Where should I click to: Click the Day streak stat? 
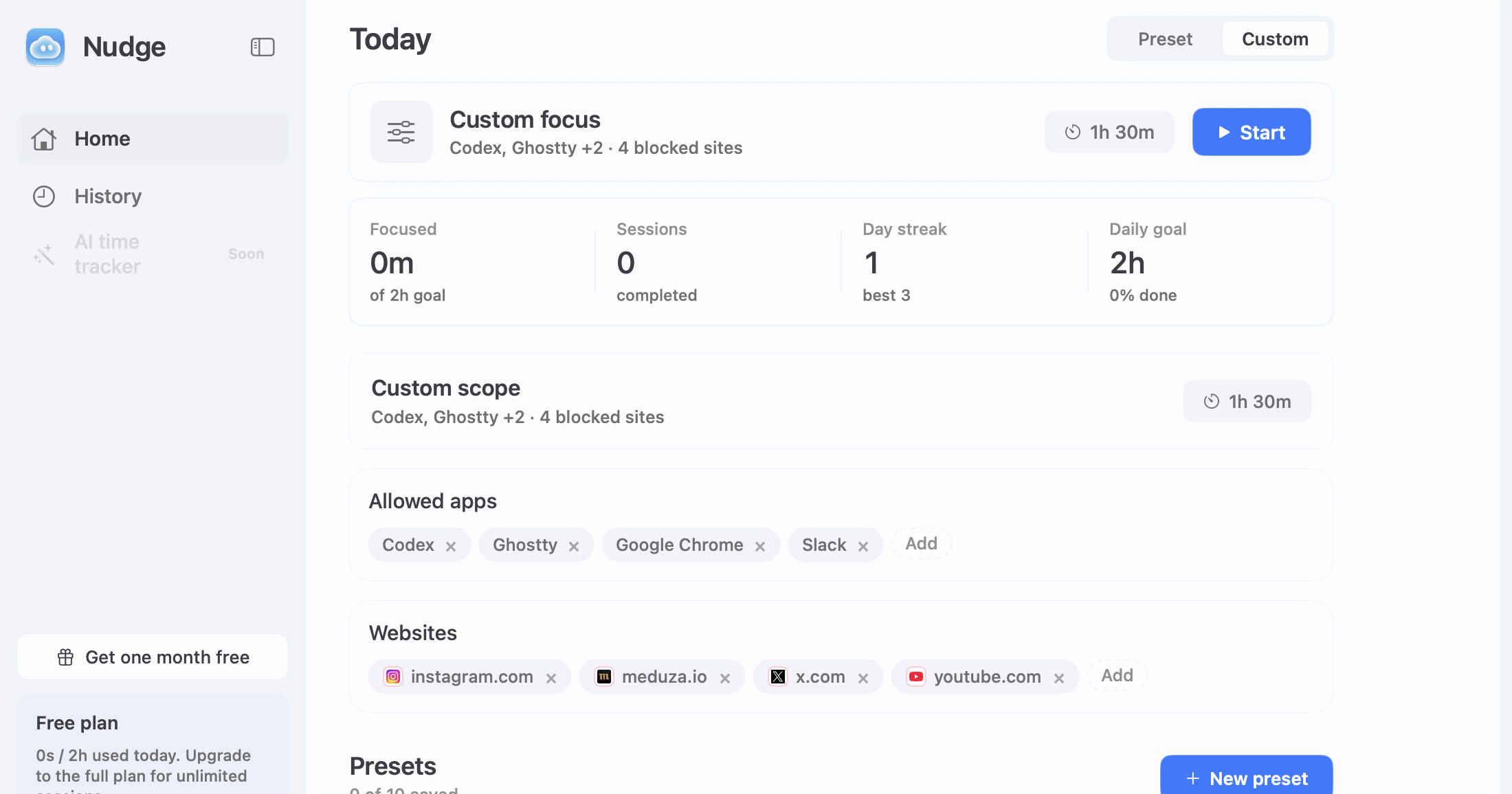(x=904, y=262)
